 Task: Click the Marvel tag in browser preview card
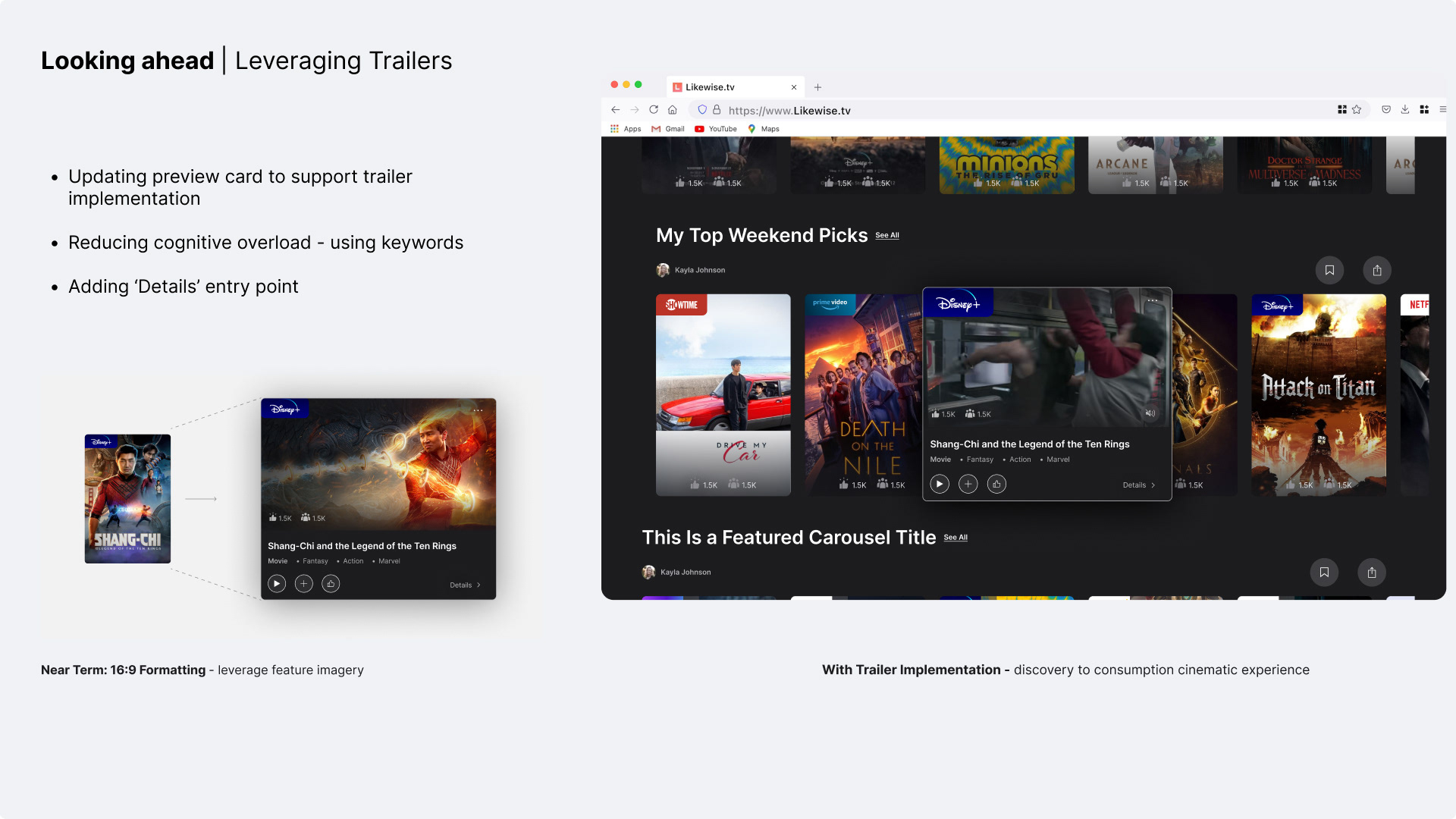(1058, 460)
